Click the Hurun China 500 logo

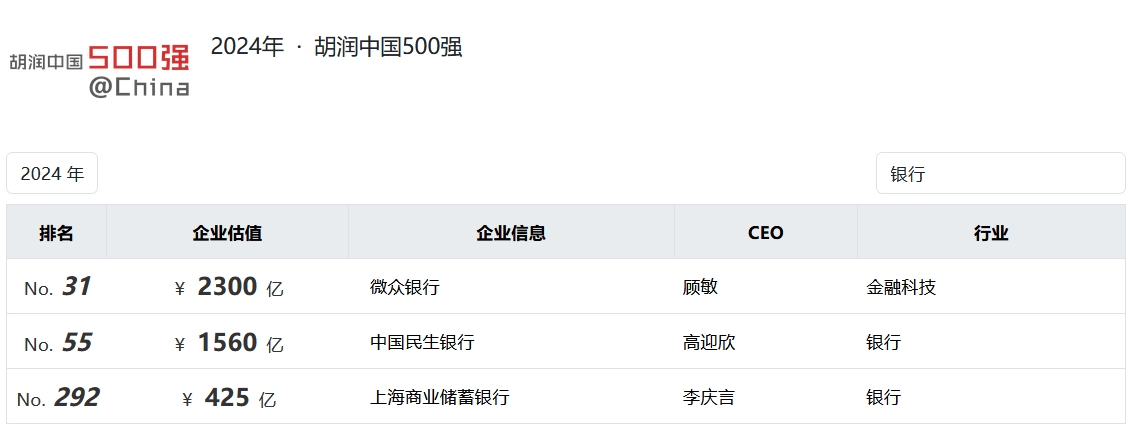point(99,70)
